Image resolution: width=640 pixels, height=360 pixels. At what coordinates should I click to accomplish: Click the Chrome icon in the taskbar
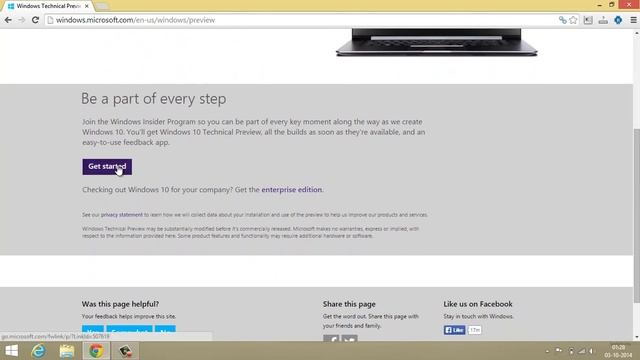tap(96, 351)
